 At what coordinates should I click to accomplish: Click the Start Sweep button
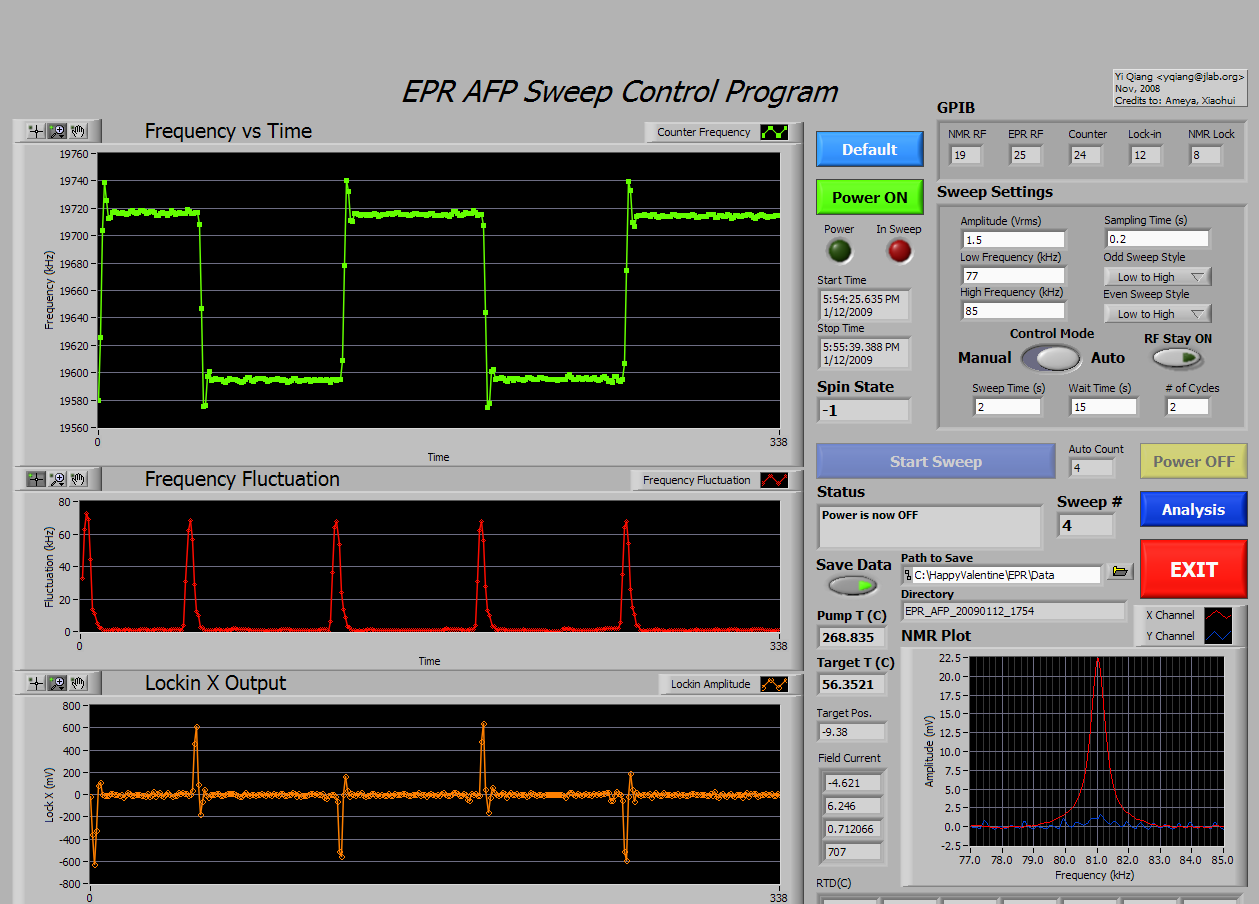tap(936, 461)
